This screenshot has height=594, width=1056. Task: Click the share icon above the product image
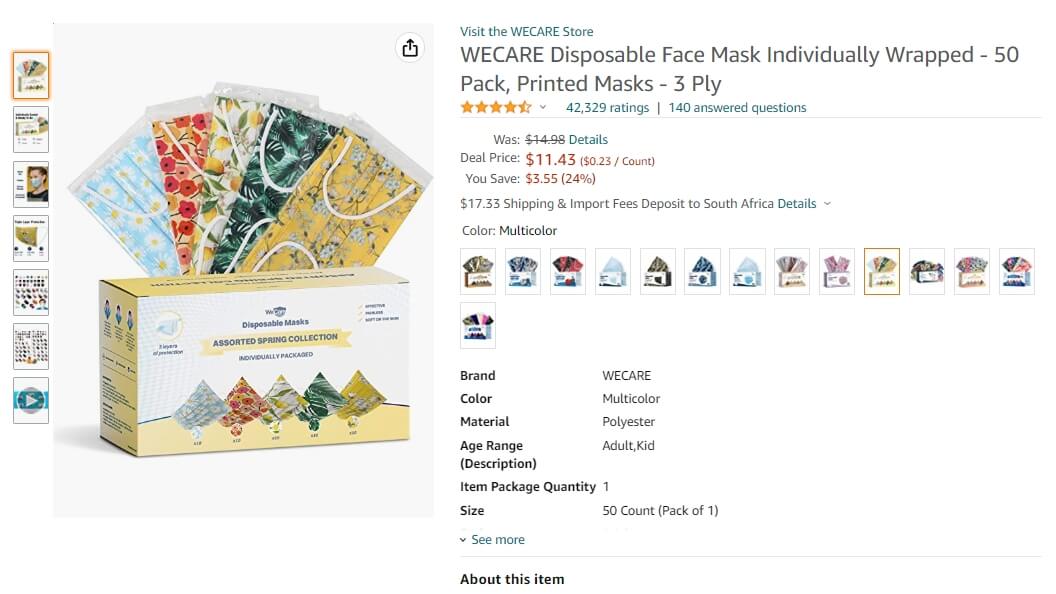click(x=410, y=47)
